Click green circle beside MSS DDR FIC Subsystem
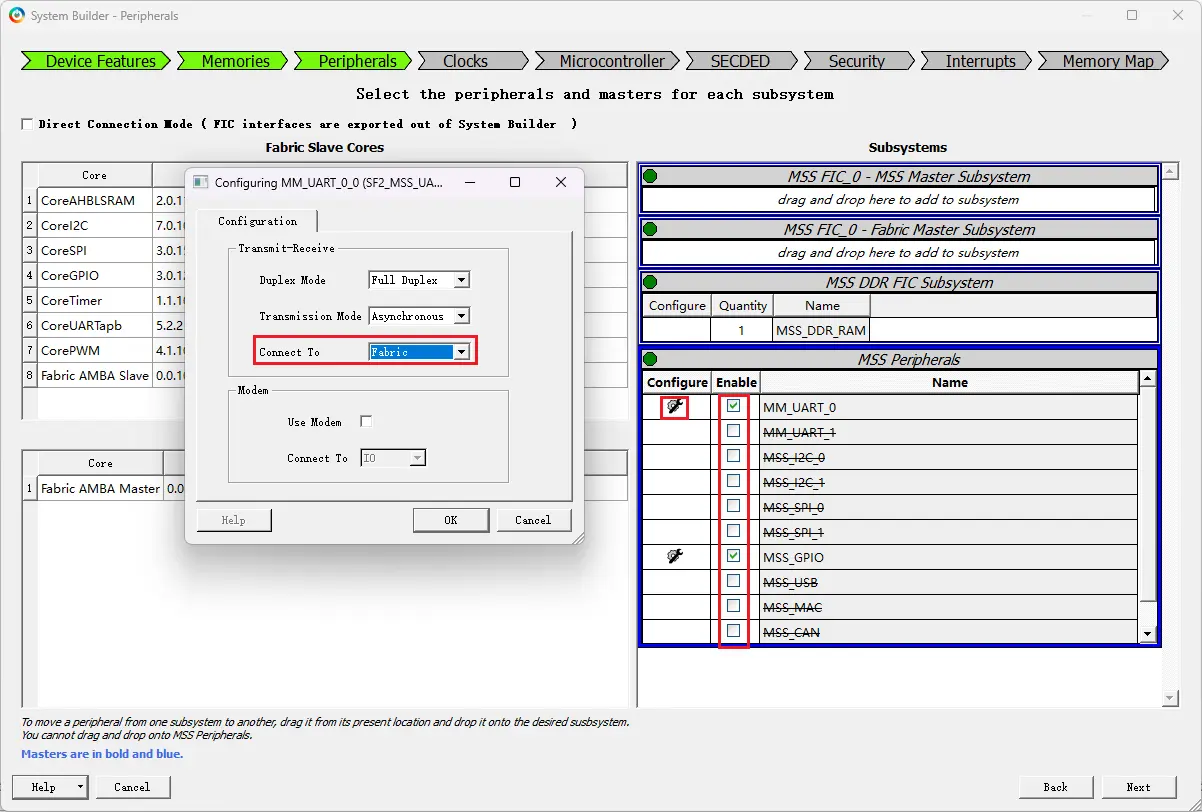Viewport: 1202px width, 812px height. click(650, 282)
